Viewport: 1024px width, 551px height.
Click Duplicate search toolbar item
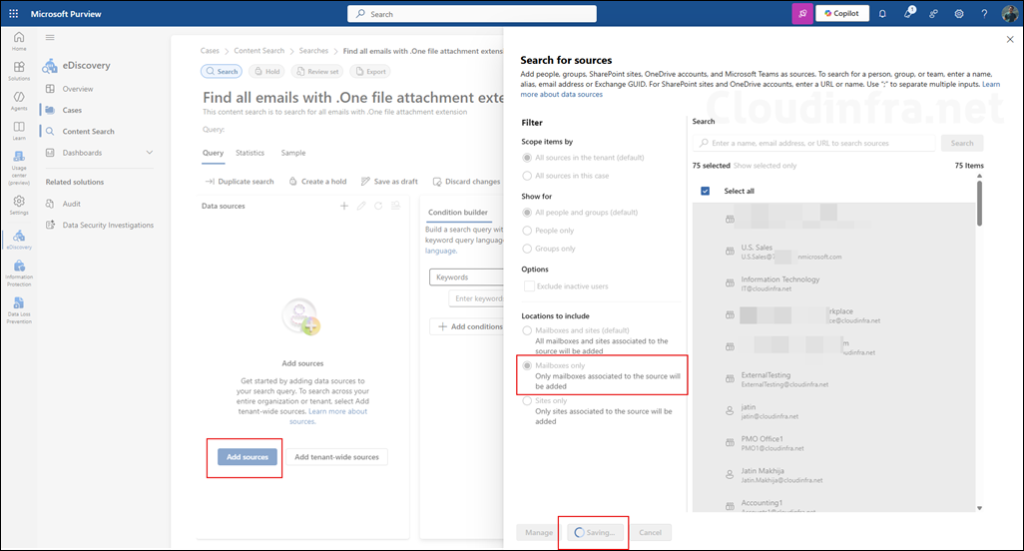click(240, 181)
